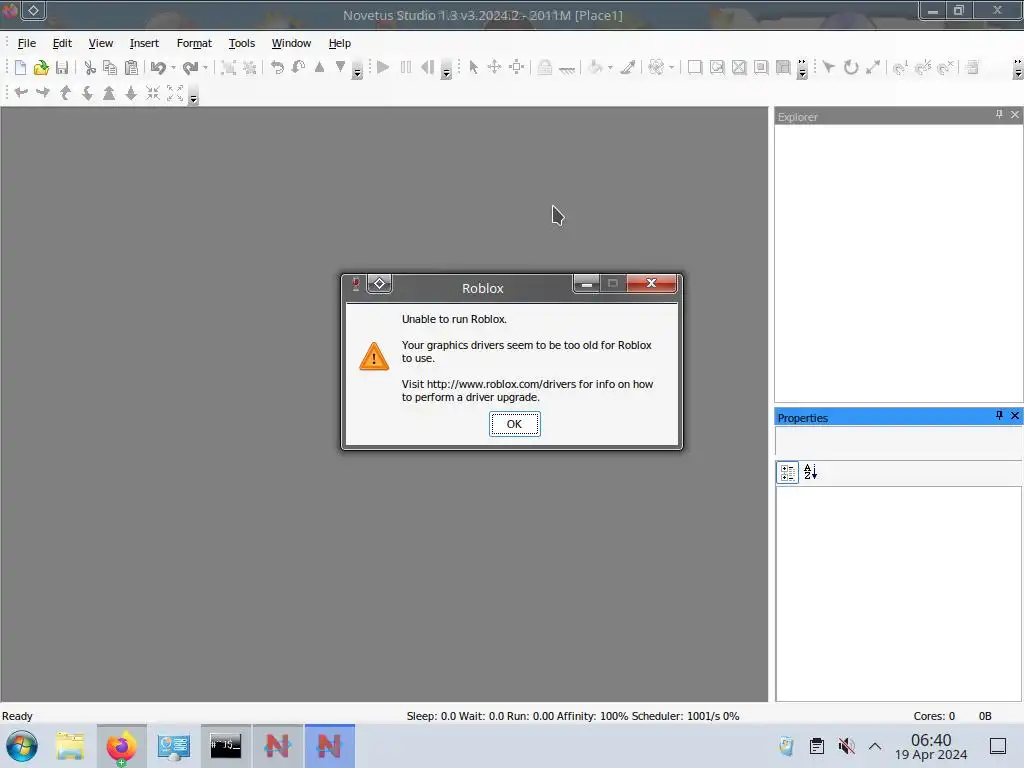Expand surface tools toolbar overflow chevron
Image resolution: width=1024 pixels, height=768 pixels.
click(x=802, y=69)
